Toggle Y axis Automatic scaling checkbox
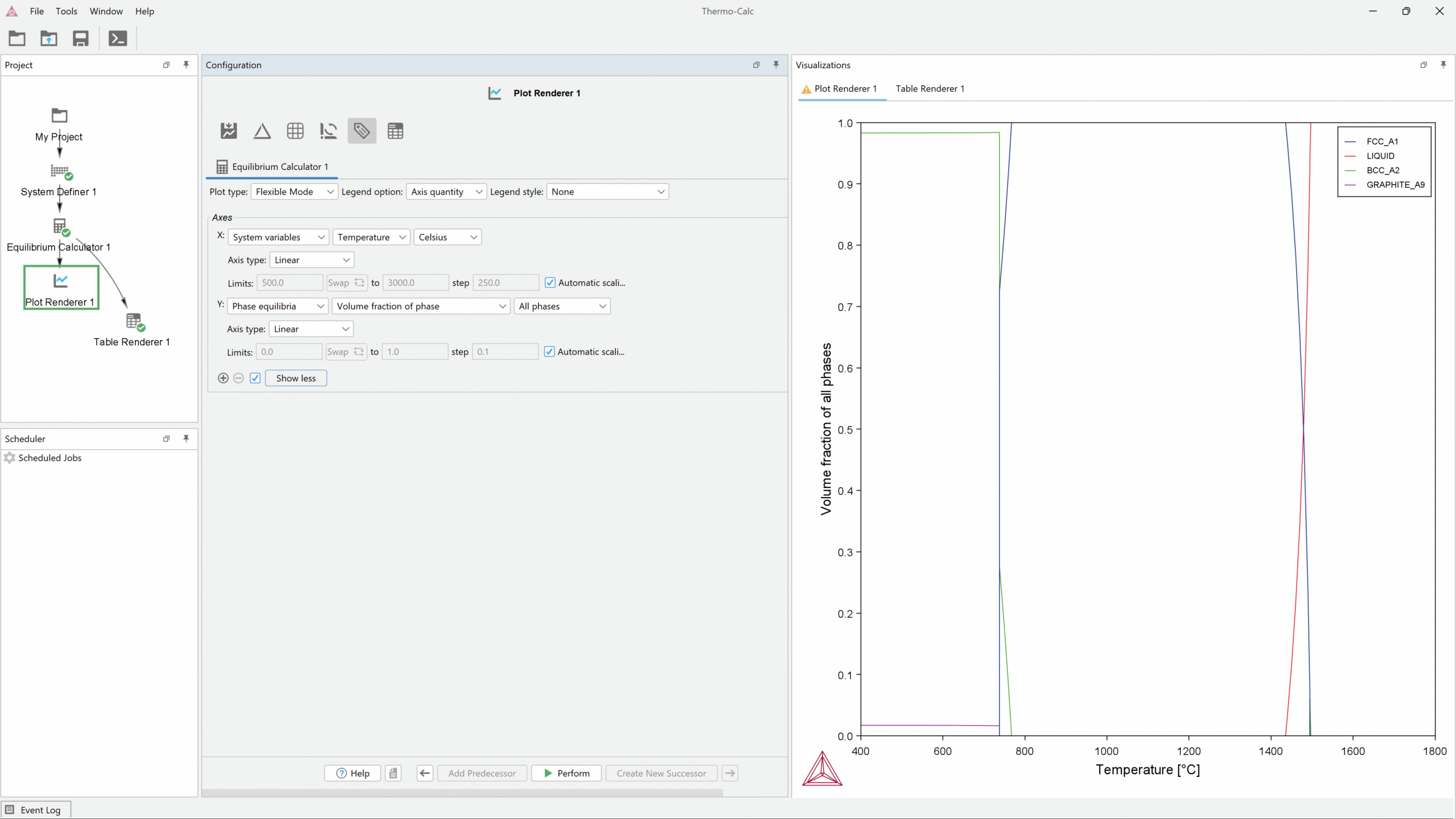The width and height of the screenshot is (1456, 819). coord(549,351)
